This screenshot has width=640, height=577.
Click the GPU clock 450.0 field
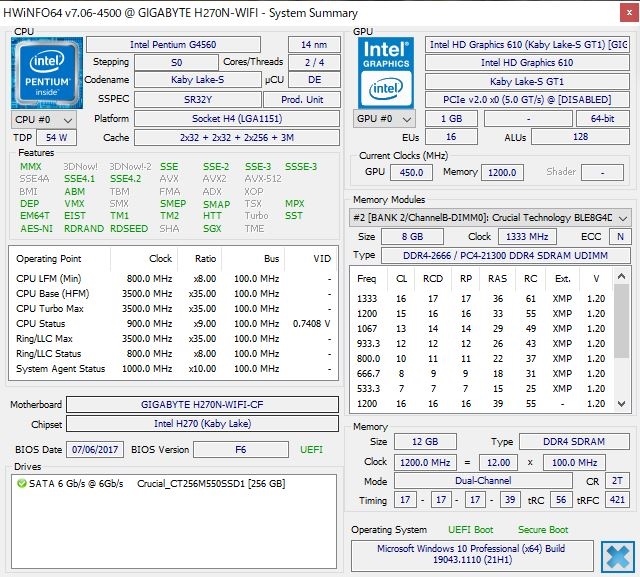(x=411, y=172)
